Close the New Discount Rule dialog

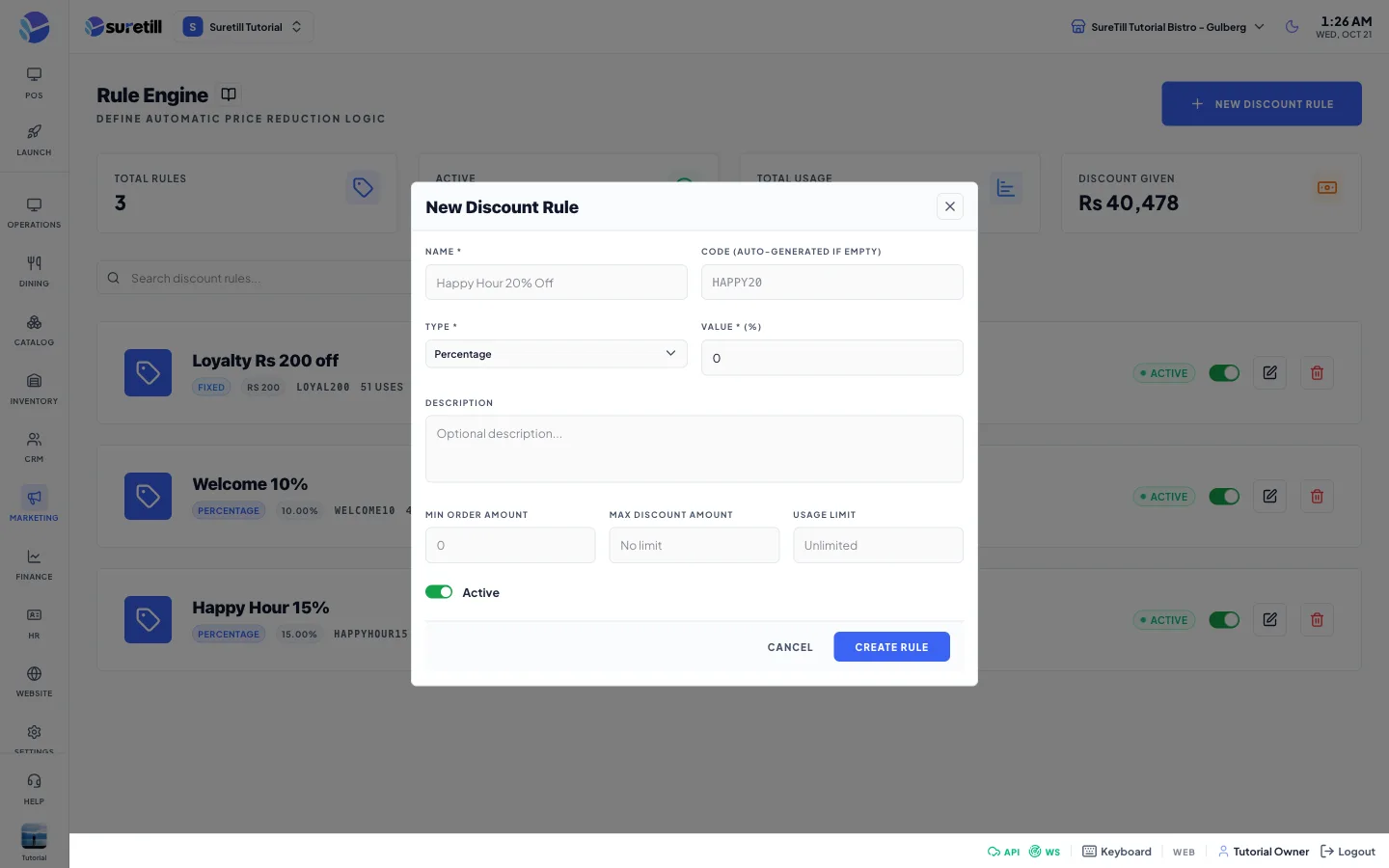click(950, 206)
